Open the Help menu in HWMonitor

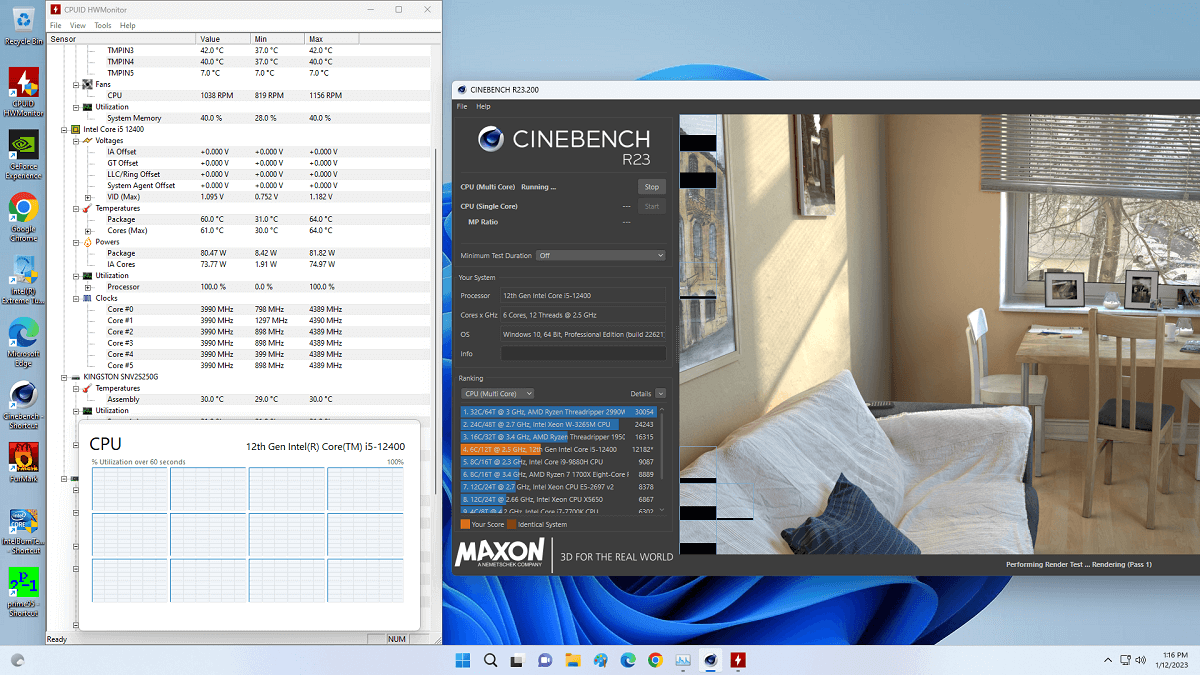click(128, 25)
